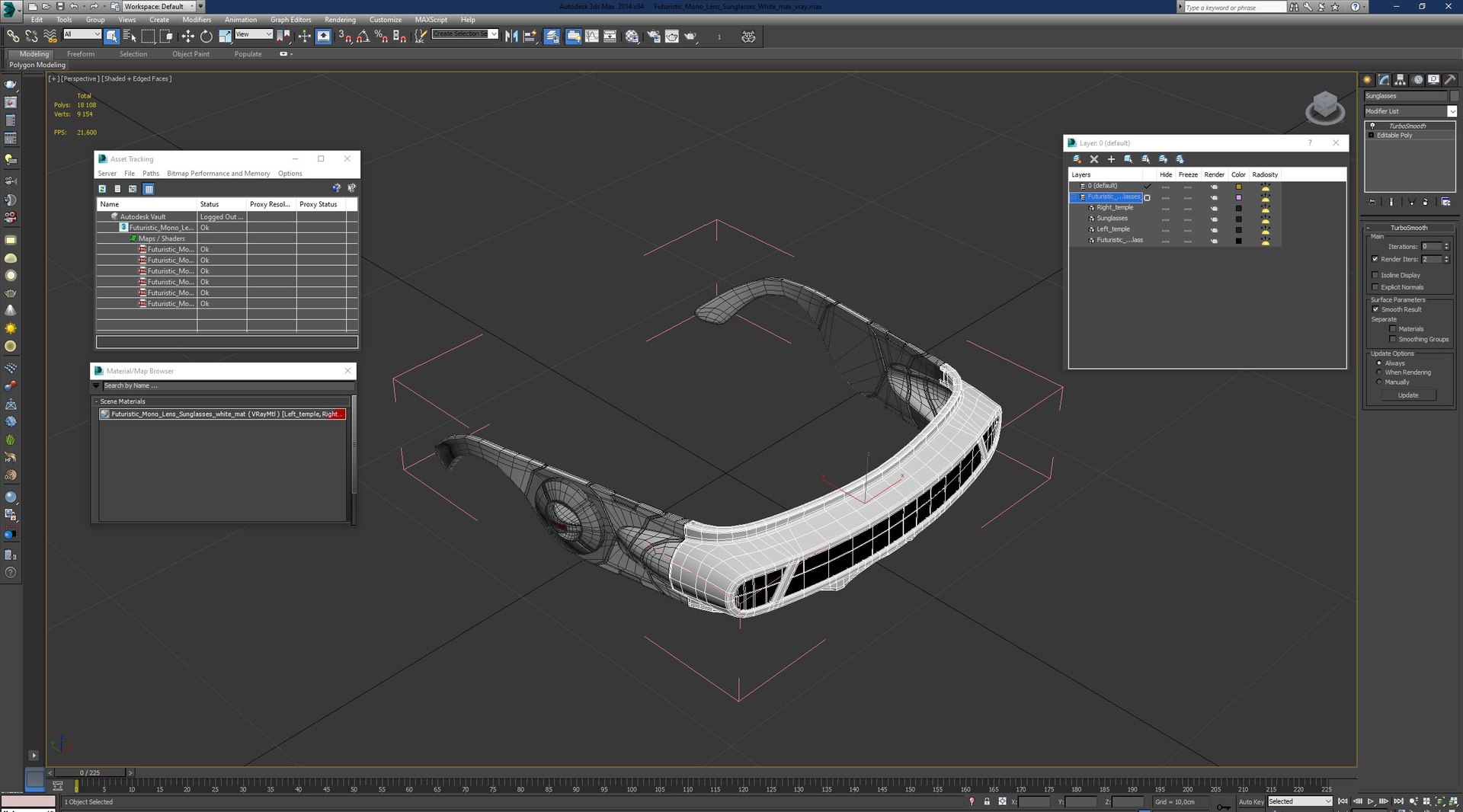1463x812 pixels.
Task: Open the Material Editor from toolbar
Action: pos(632,37)
